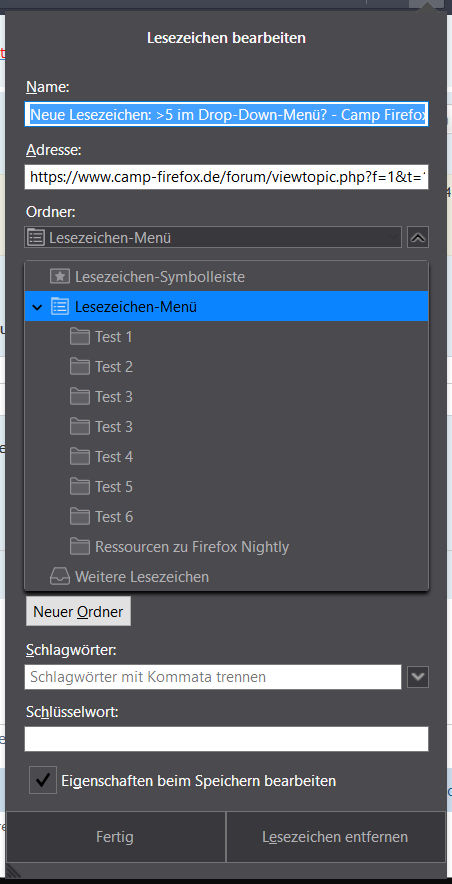This screenshot has height=884, width=452.
Task: Click the Test 2 folder icon
Action: pyautogui.click(x=80, y=366)
